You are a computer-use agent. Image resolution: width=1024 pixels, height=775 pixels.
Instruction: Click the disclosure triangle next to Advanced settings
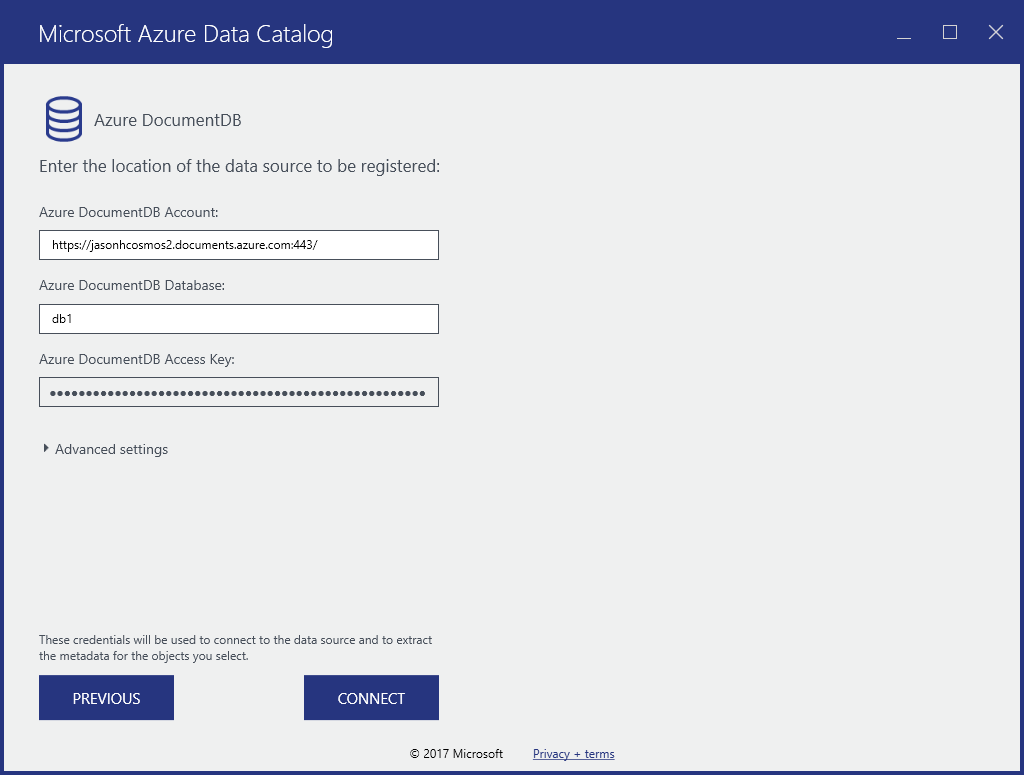(x=46, y=449)
